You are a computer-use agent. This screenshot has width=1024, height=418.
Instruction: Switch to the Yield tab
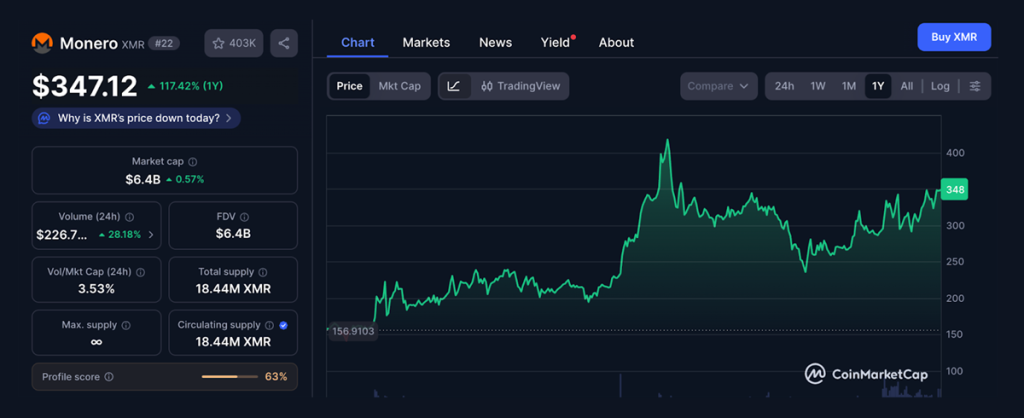(555, 42)
